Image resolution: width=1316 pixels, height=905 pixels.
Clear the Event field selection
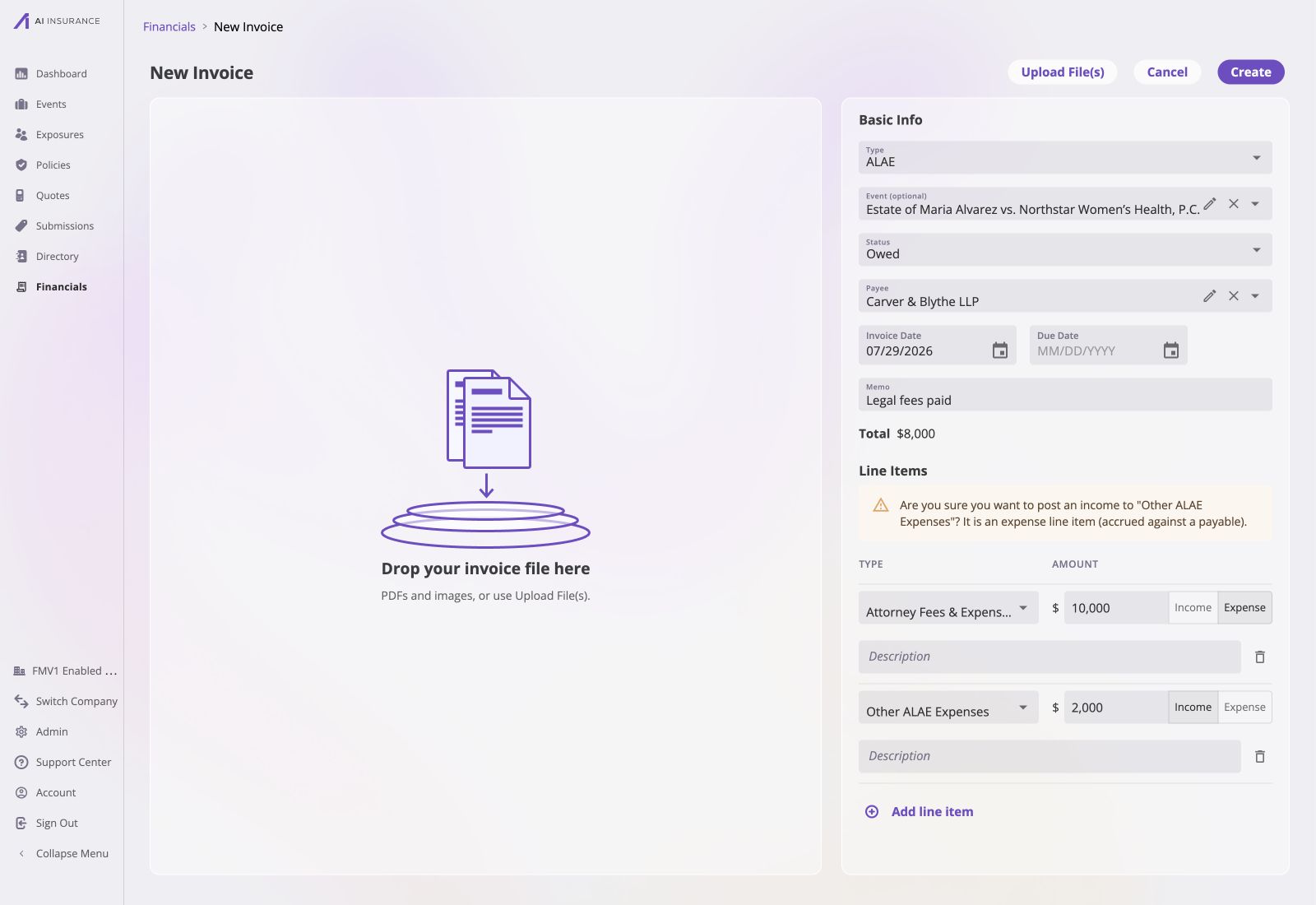click(x=1234, y=204)
